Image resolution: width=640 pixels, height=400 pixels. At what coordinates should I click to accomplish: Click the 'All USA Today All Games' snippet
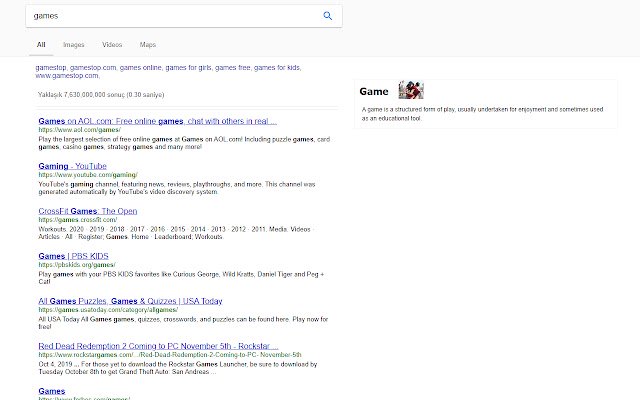tap(183, 322)
